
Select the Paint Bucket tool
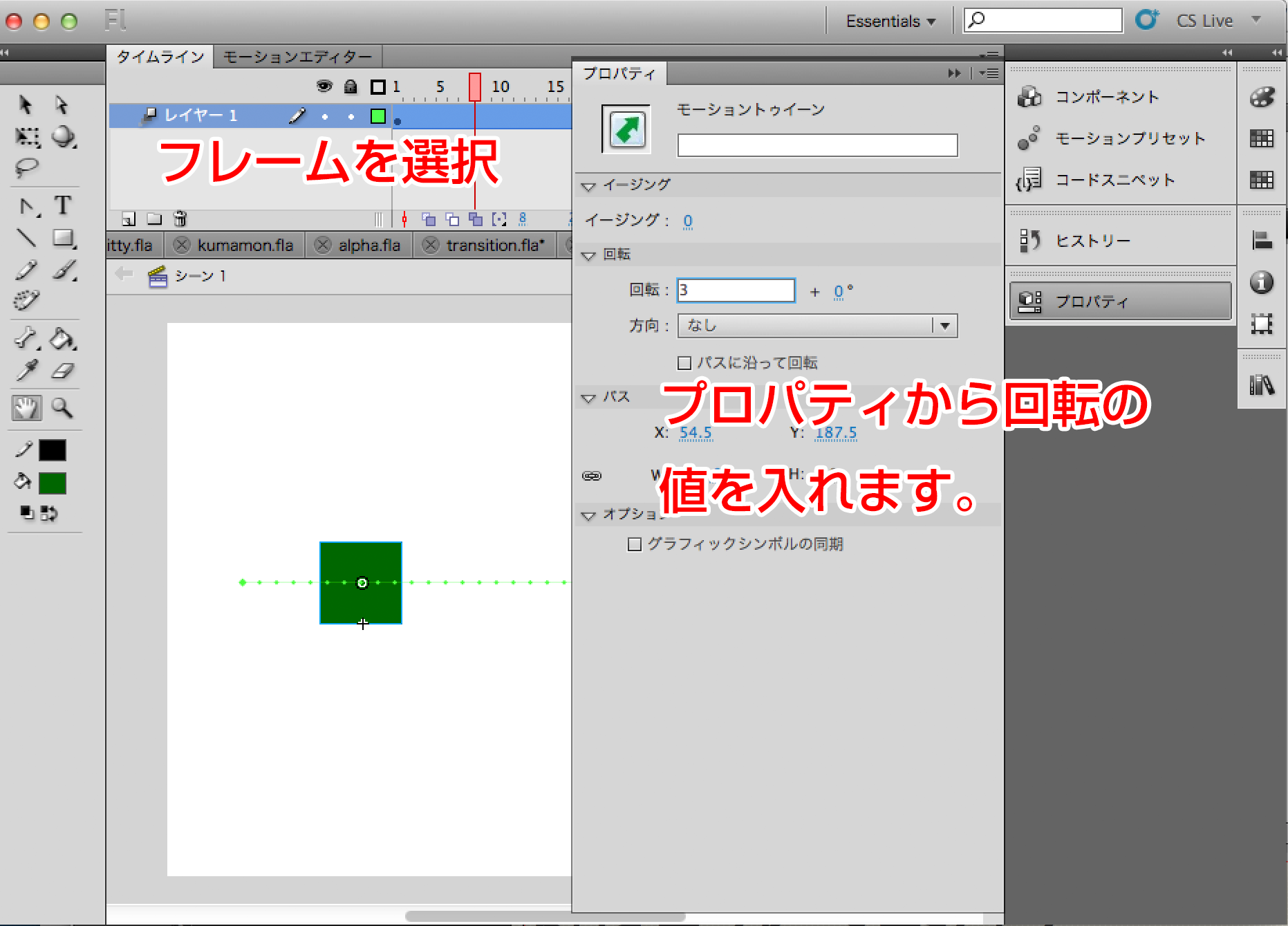pyautogui.click(x=62, y=339)
